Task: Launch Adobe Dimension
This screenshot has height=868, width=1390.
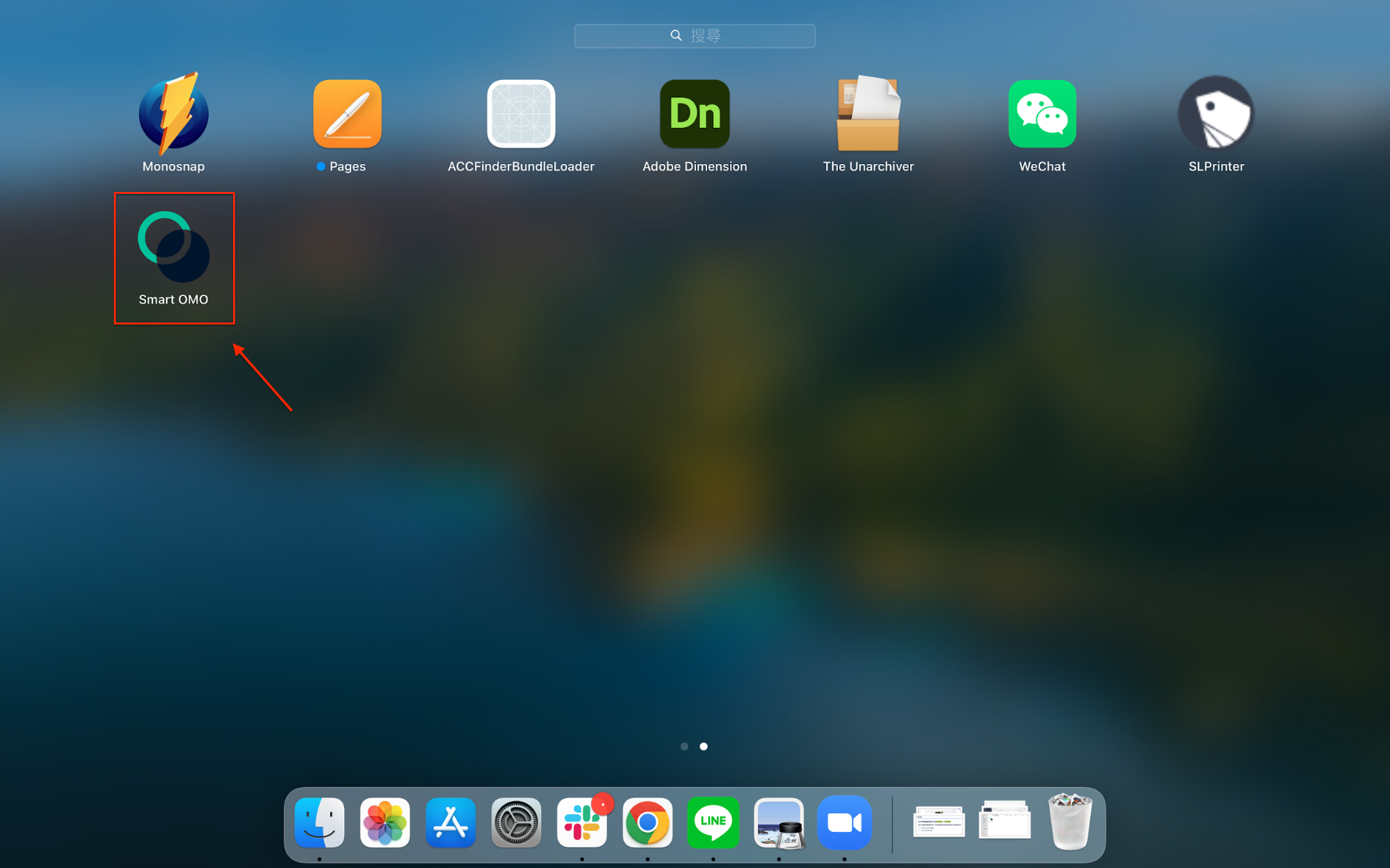Action: coord(695,113)
